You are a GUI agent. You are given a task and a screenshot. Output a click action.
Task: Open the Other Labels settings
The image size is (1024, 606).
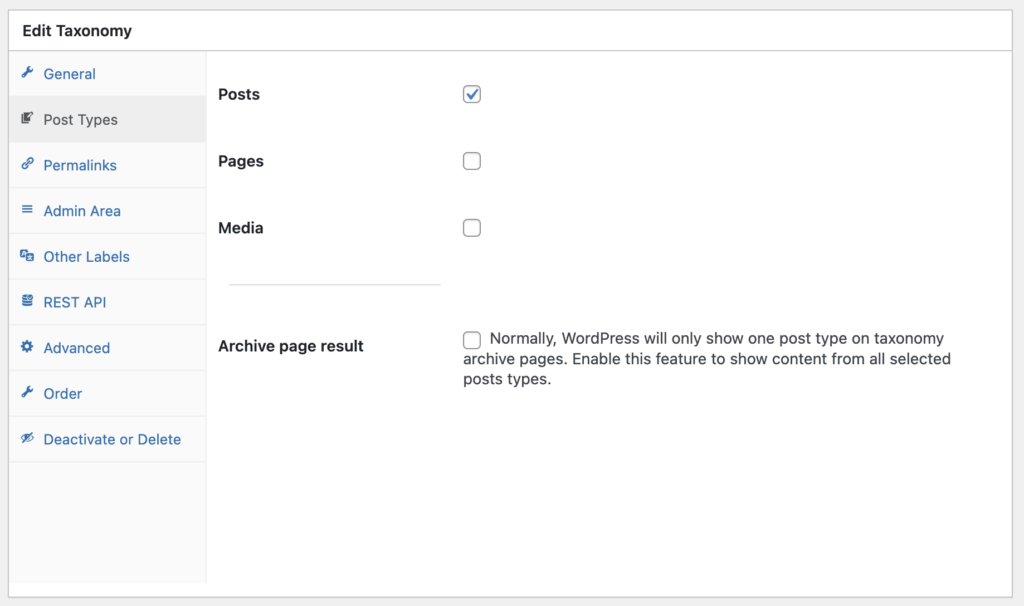tap(85, 256)
